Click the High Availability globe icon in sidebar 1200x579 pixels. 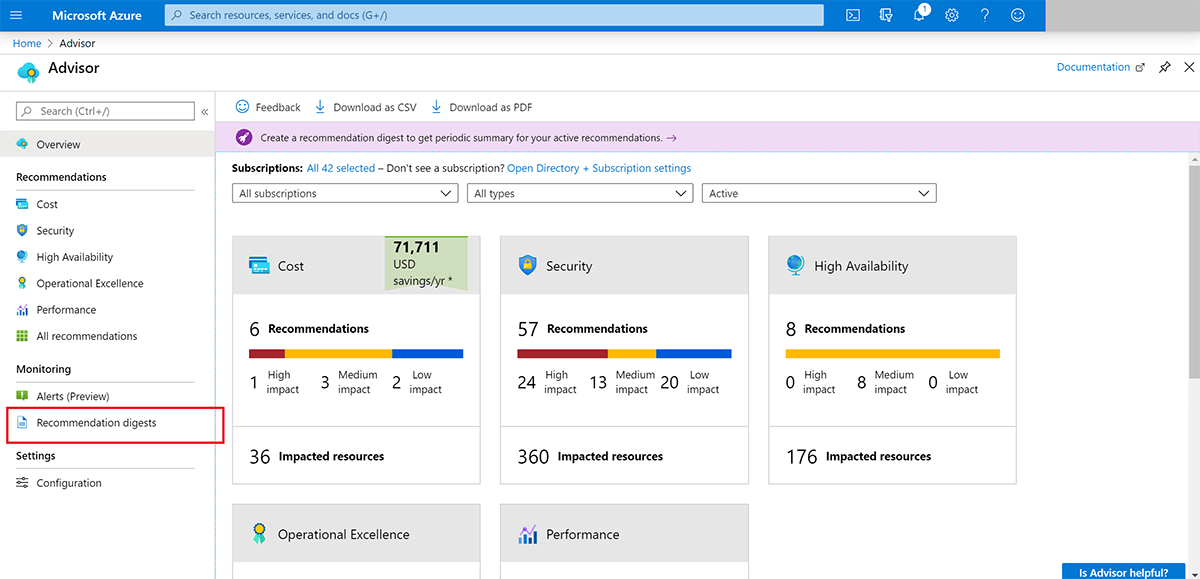tap(23, 257)
